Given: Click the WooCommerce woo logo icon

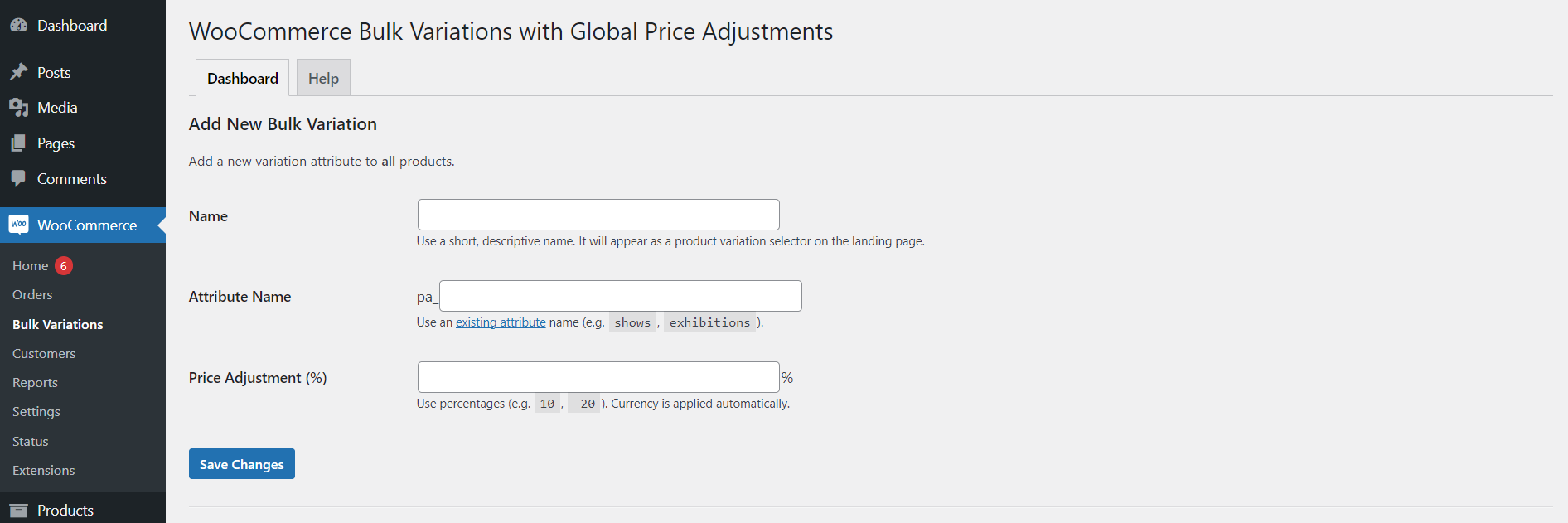Looking at the screenshot, I should pyautogui.click(x=18, y=225).
